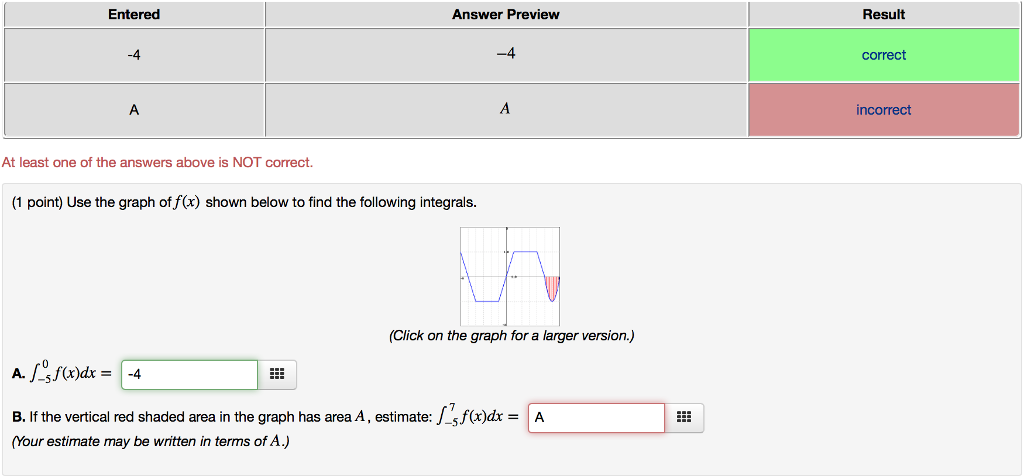Open the equation editor grid icon for part B
Viewport: 1024px width, 476px height.
(684, 418)
